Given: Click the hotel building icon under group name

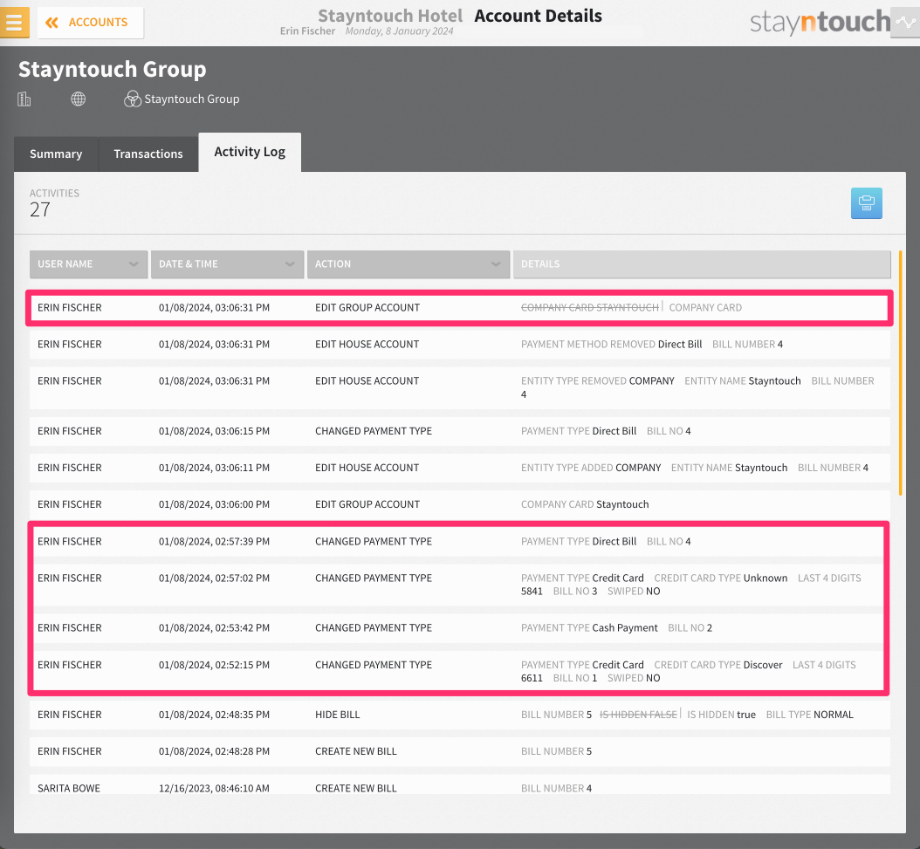Looking at the screenshot, I should tap(24, 99).
